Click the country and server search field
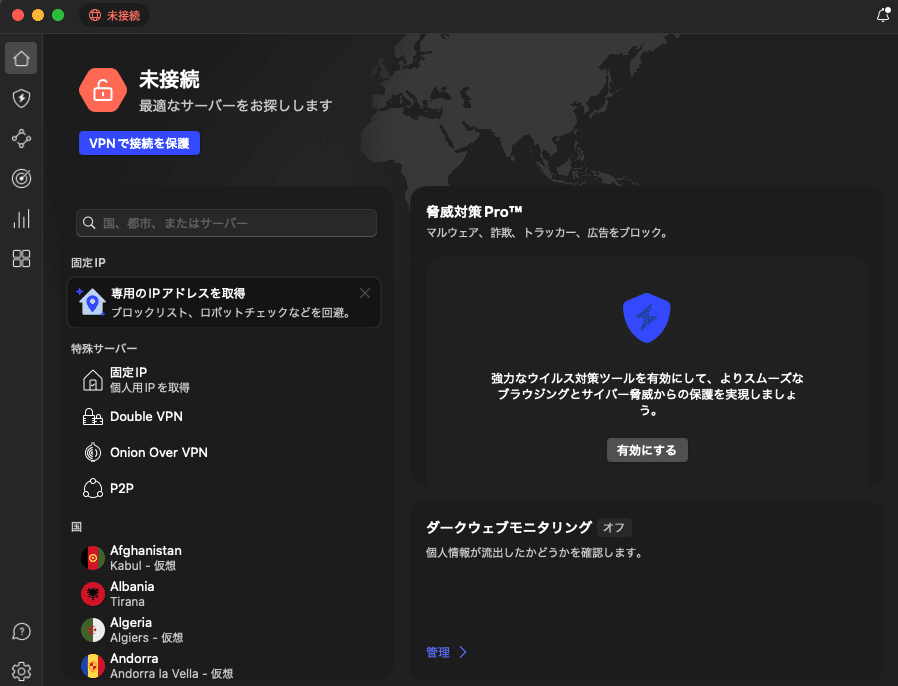The height and width of the screenshot is (686, 898). click(226, 223)
